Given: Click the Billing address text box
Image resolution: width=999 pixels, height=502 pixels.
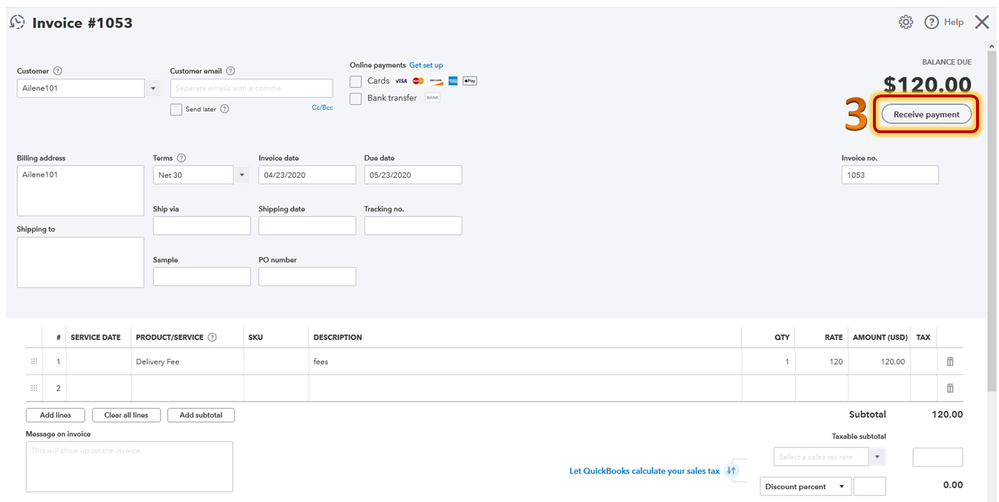Looking at the screenshot, I should [x=81, y=190].
